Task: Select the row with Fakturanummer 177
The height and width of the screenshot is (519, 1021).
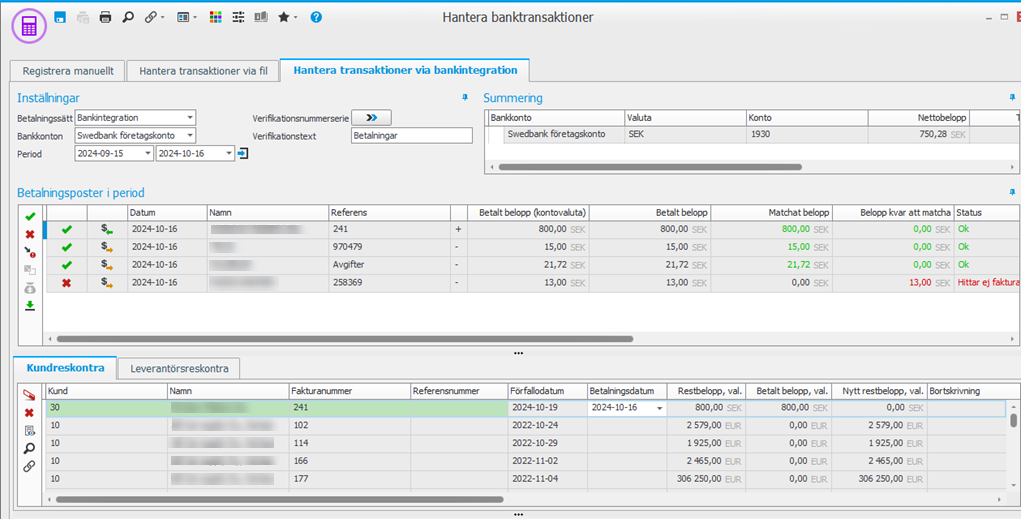Action: coord(525,479)
